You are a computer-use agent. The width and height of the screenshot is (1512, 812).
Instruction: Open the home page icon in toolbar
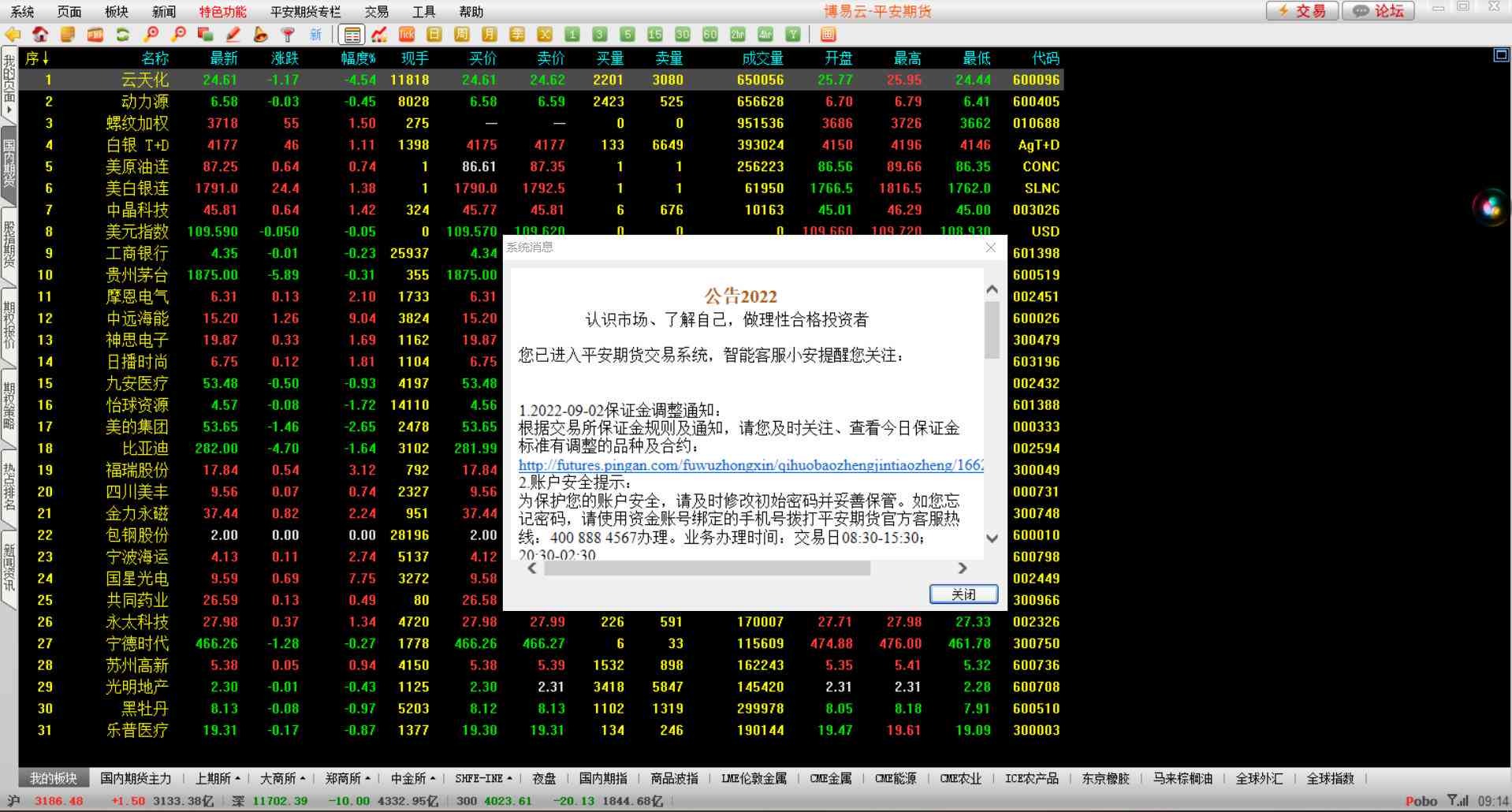click(x=40, y=35)
